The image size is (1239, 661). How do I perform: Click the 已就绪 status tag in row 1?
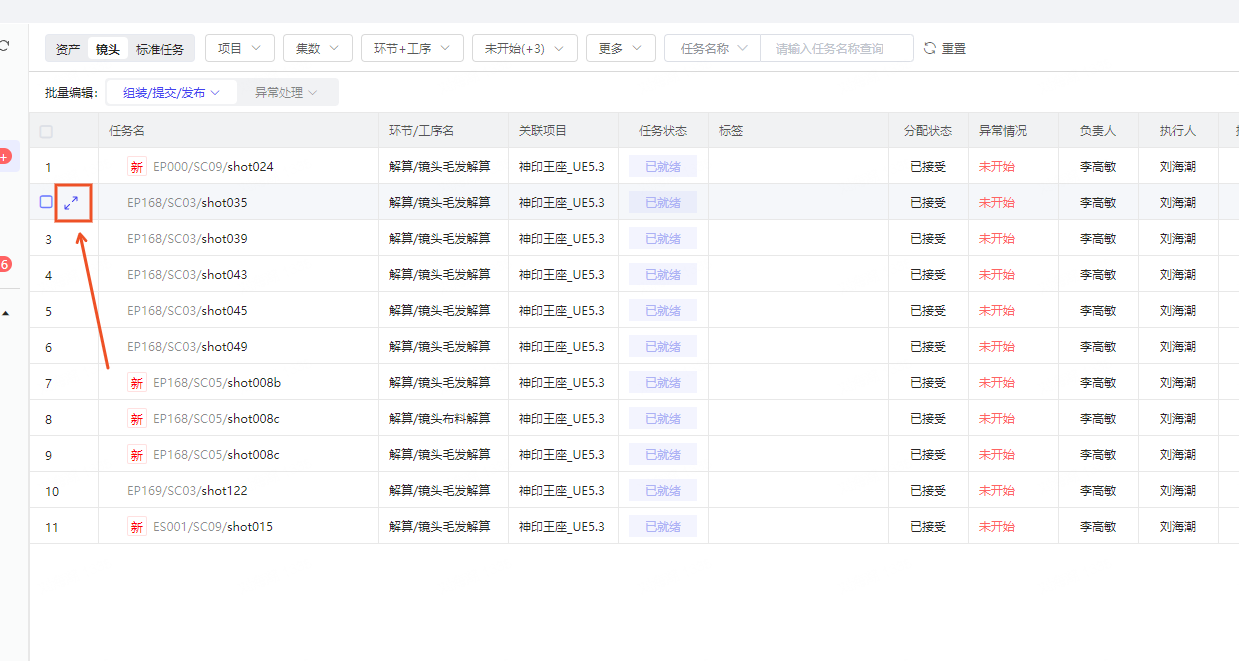point(662,167)
